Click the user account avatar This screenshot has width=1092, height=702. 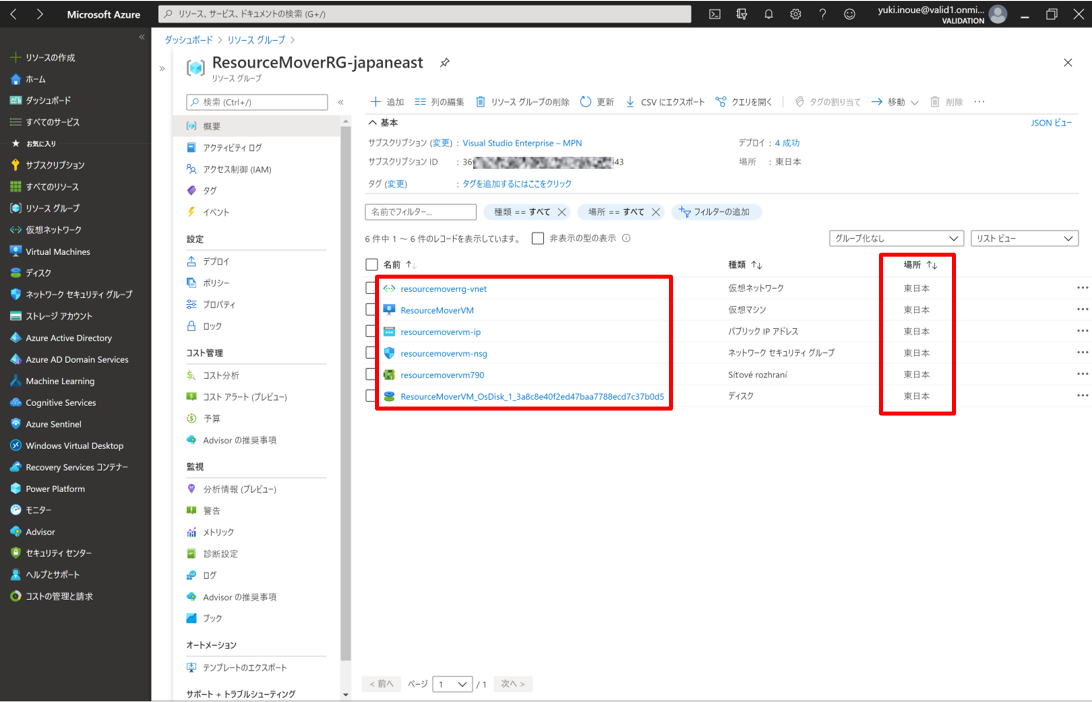[x=998, y=14]
